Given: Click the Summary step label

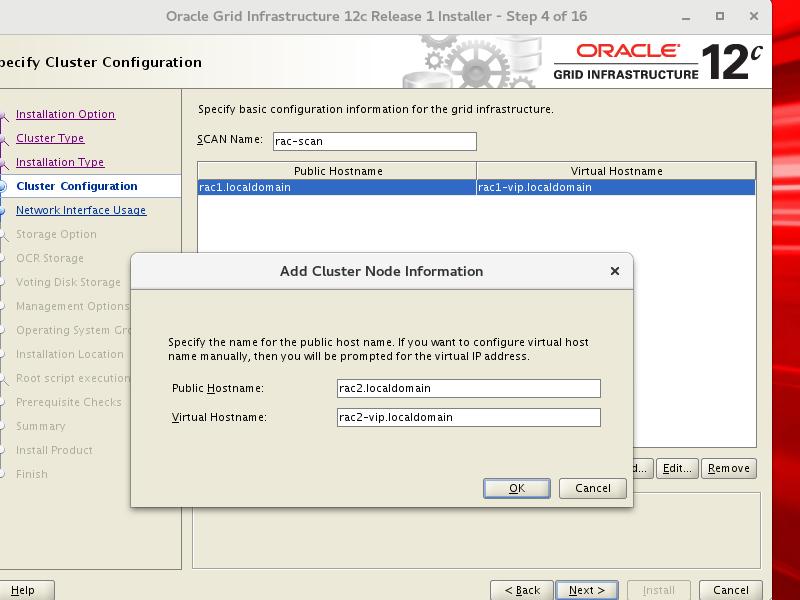Looking at the screenshot, I should tap(40, 426).
